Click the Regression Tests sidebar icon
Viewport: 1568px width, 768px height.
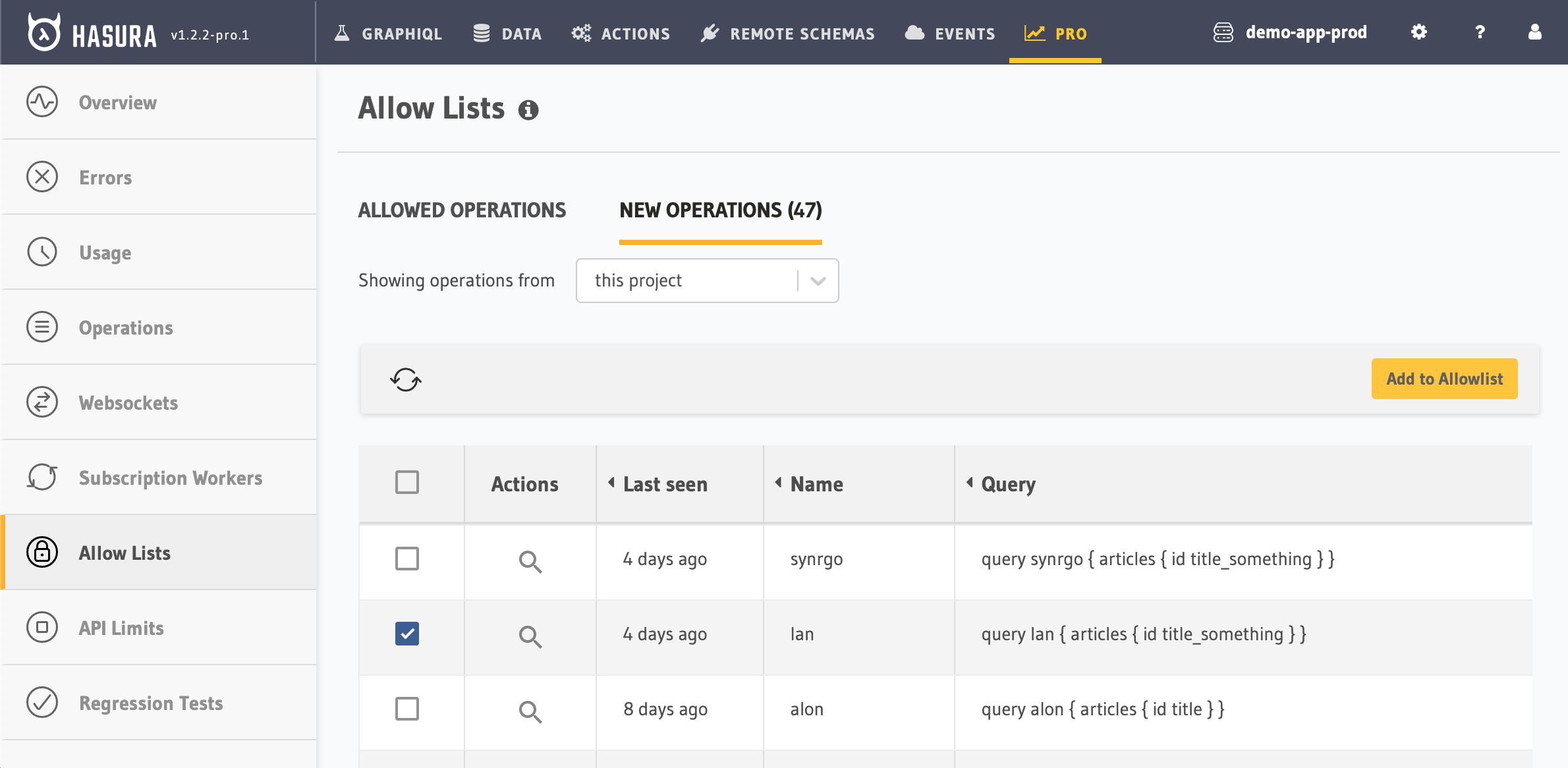click(41, 703)
